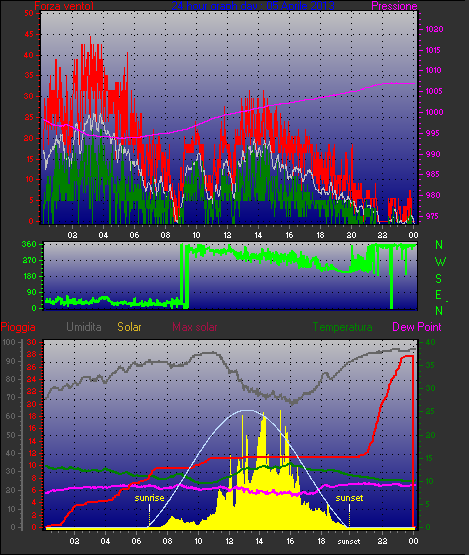Click the N compass label at the top
This screenshot has width=469, height=555.
pyautogui.click(x=439, y=245)
